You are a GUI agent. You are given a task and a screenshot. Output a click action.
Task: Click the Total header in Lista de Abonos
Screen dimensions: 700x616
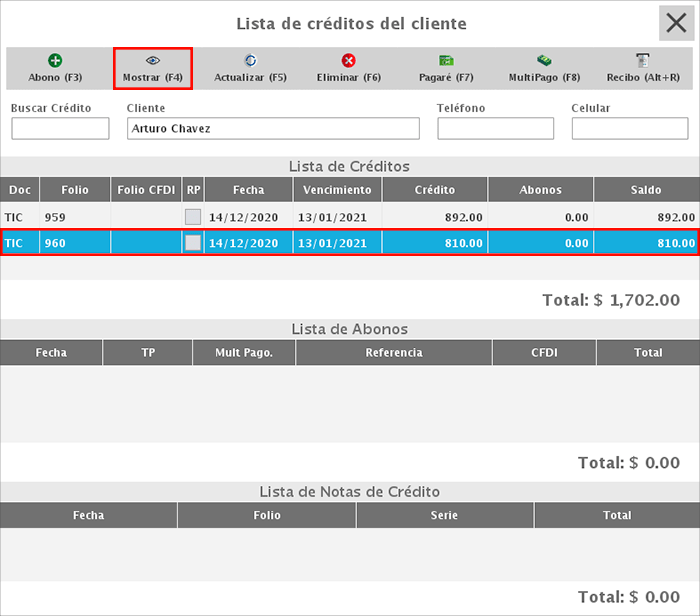(648, 353)
